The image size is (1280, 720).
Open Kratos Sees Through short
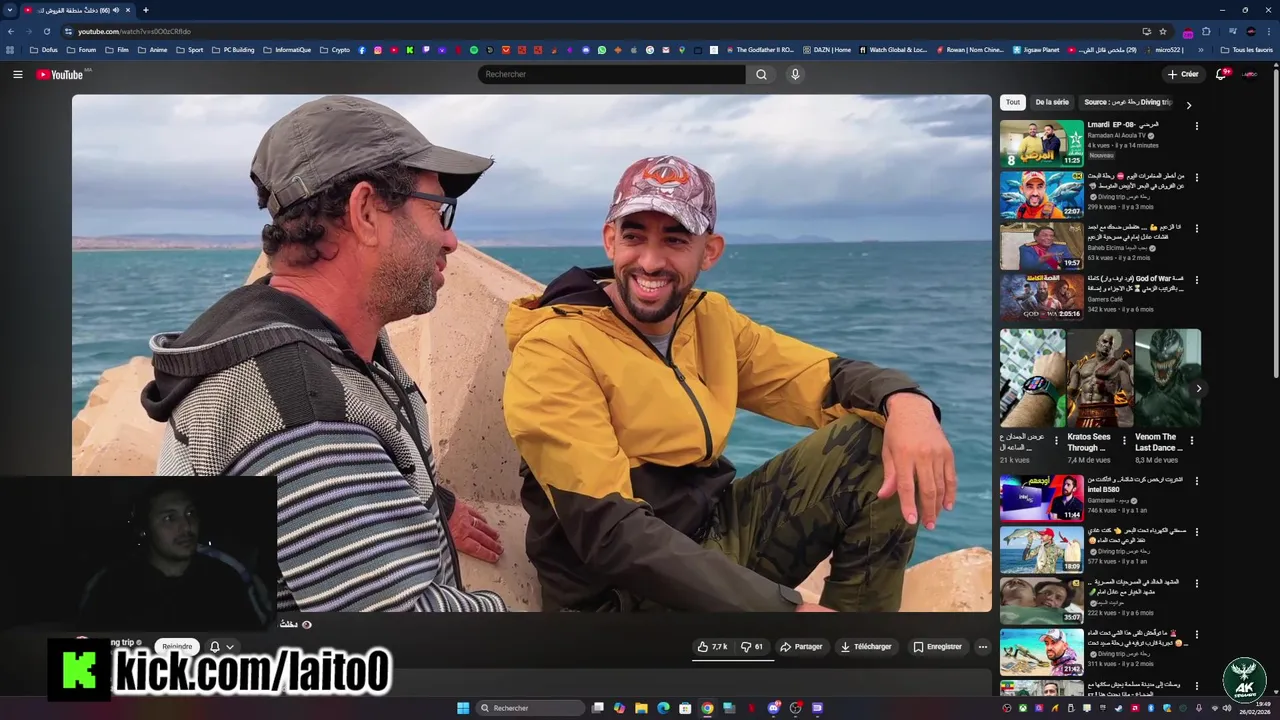point(1100,378)
